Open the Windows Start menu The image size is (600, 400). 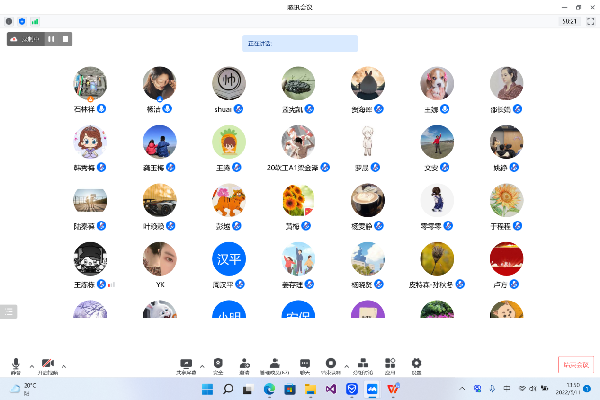(207, 388)
